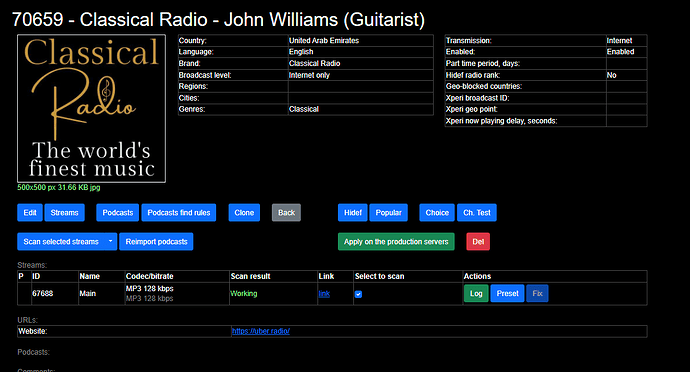Click the Brand value Classical Radio
690x372 pixels.
click(x=315, y=63)
